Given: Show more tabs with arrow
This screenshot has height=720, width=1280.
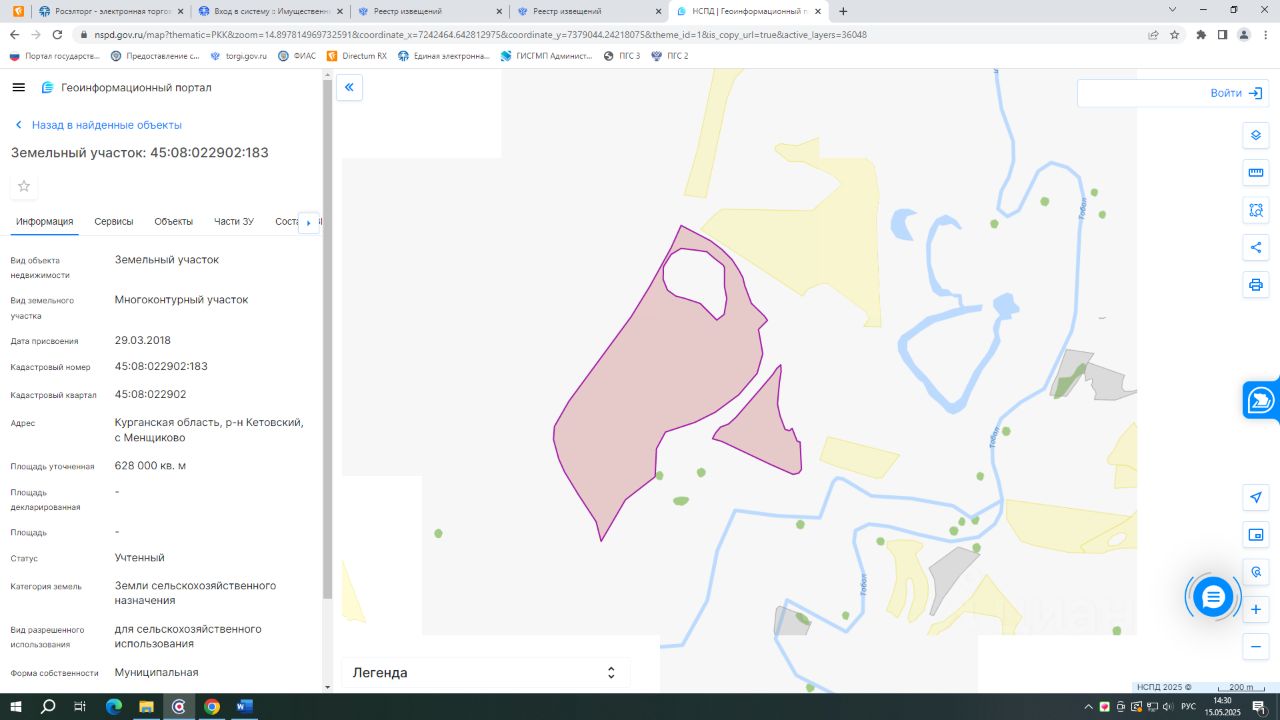Looking at the screenshot, I should point(308,222).
